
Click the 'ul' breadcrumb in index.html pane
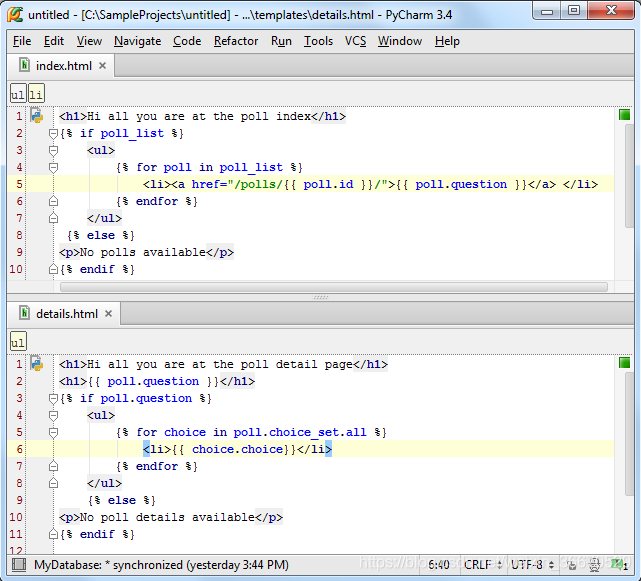pos(18,94)
